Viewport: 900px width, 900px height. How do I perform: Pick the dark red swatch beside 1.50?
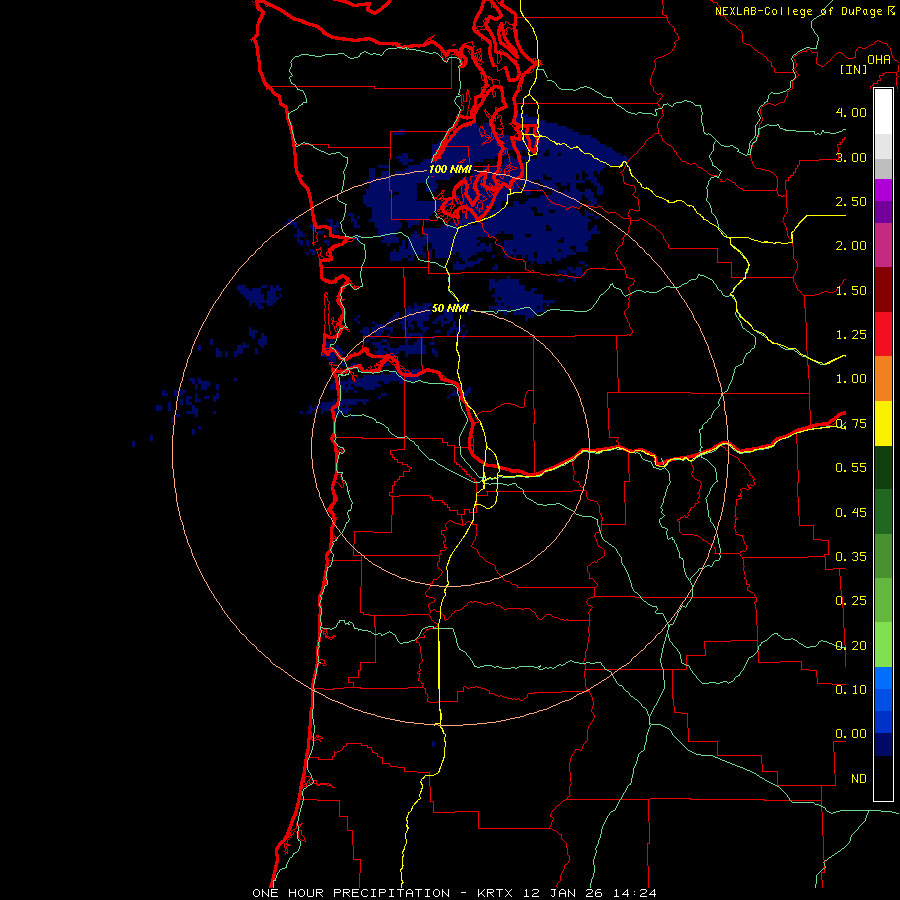click(x=883, y=290)
